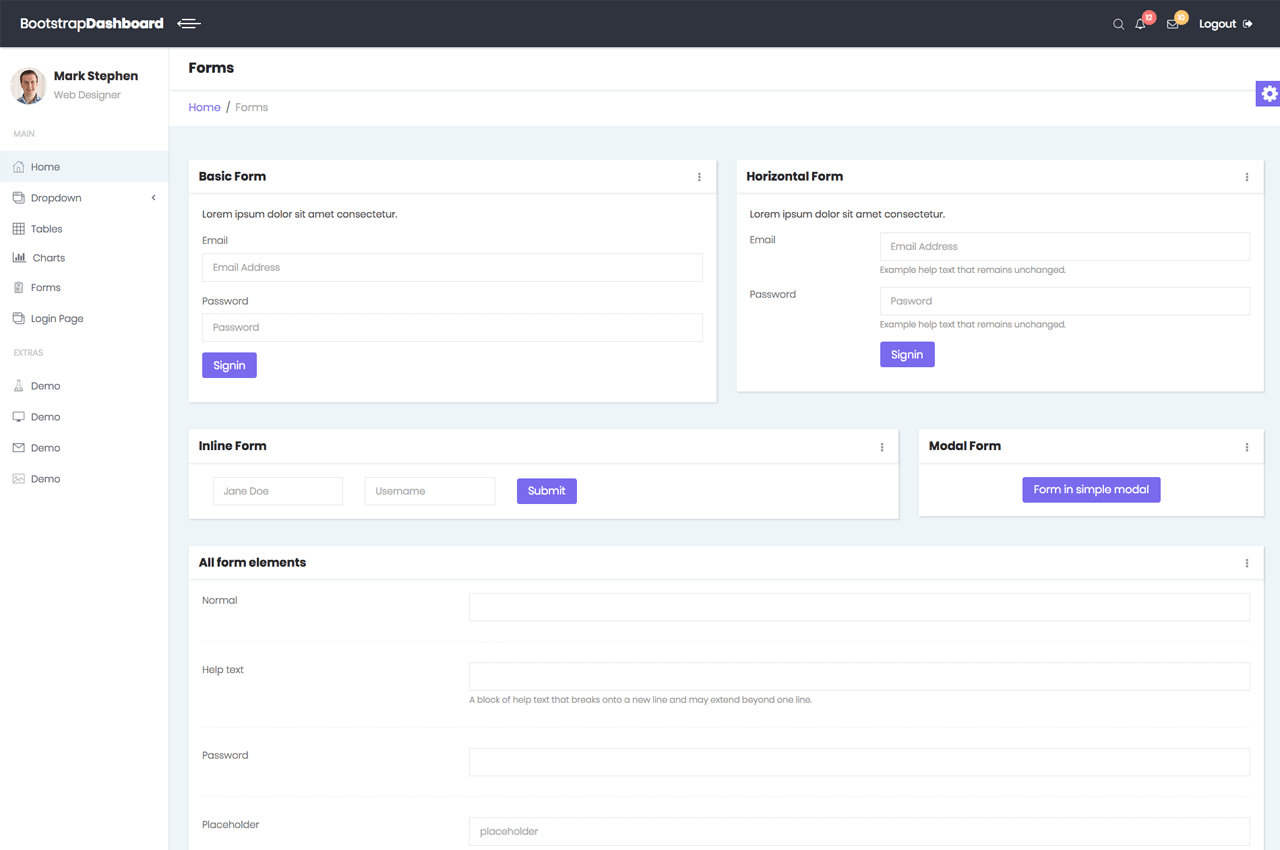Image resolution: width=1280 pixels, height=850 pixels.
Task: Click the monitor icon Demo item
Action: coord(18,417)
